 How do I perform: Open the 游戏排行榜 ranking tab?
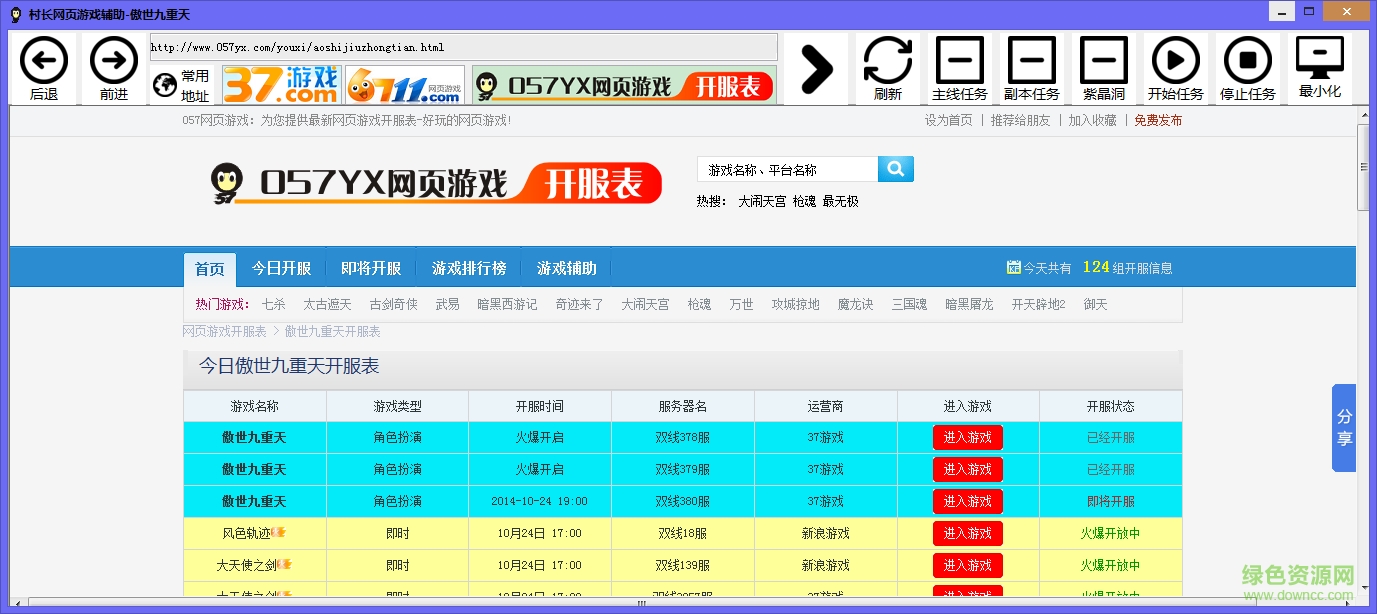(468, 268)
